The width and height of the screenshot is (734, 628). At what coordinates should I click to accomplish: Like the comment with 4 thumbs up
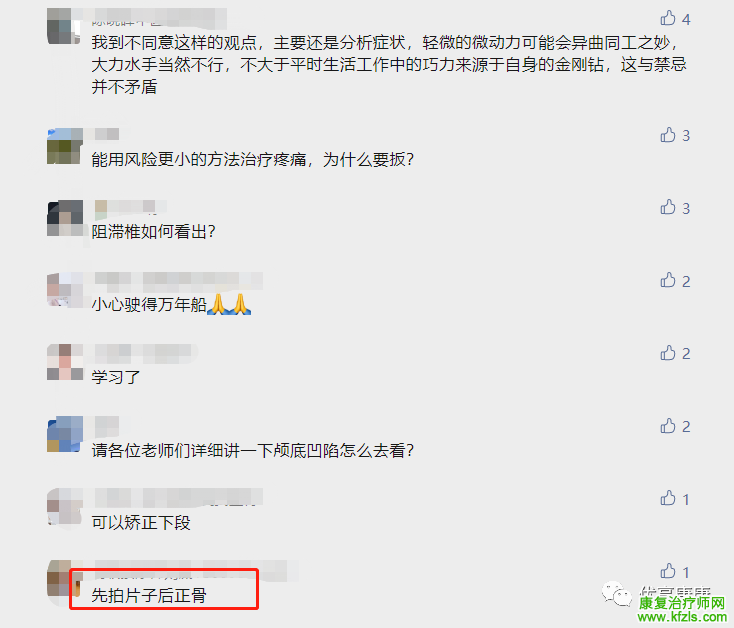coord(668,18)
